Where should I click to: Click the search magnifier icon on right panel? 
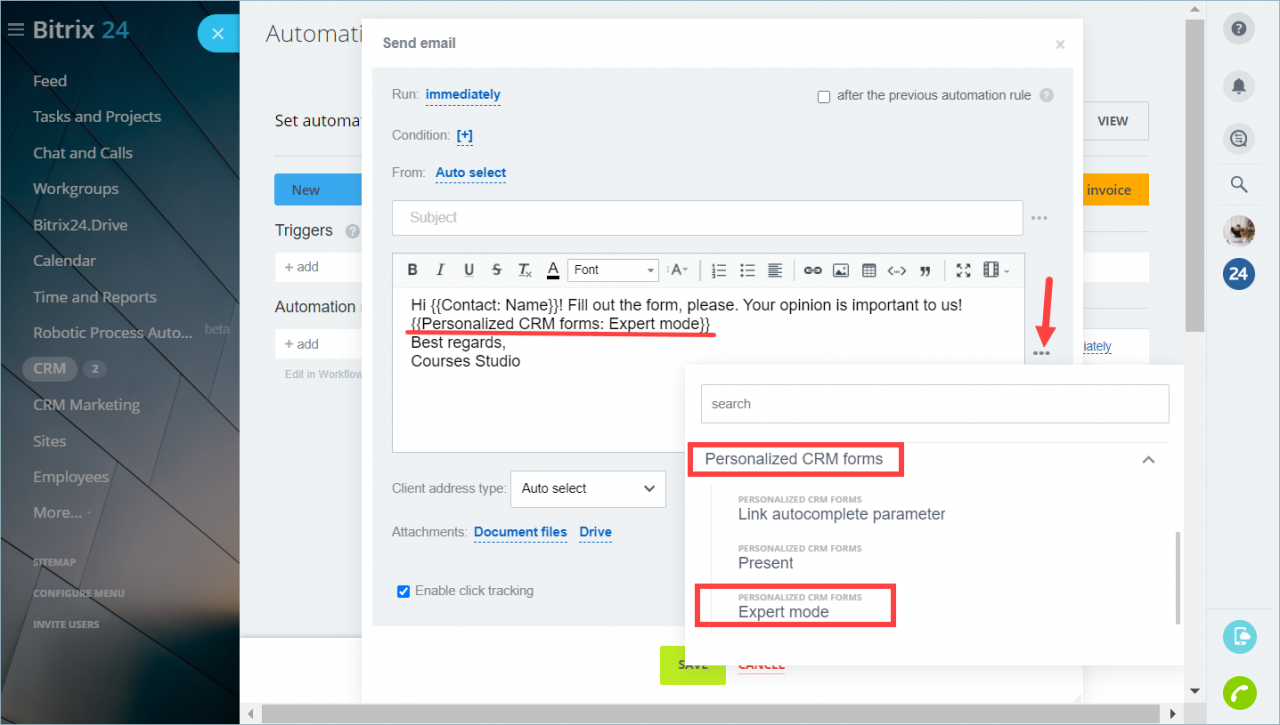tap(1239, 185)
